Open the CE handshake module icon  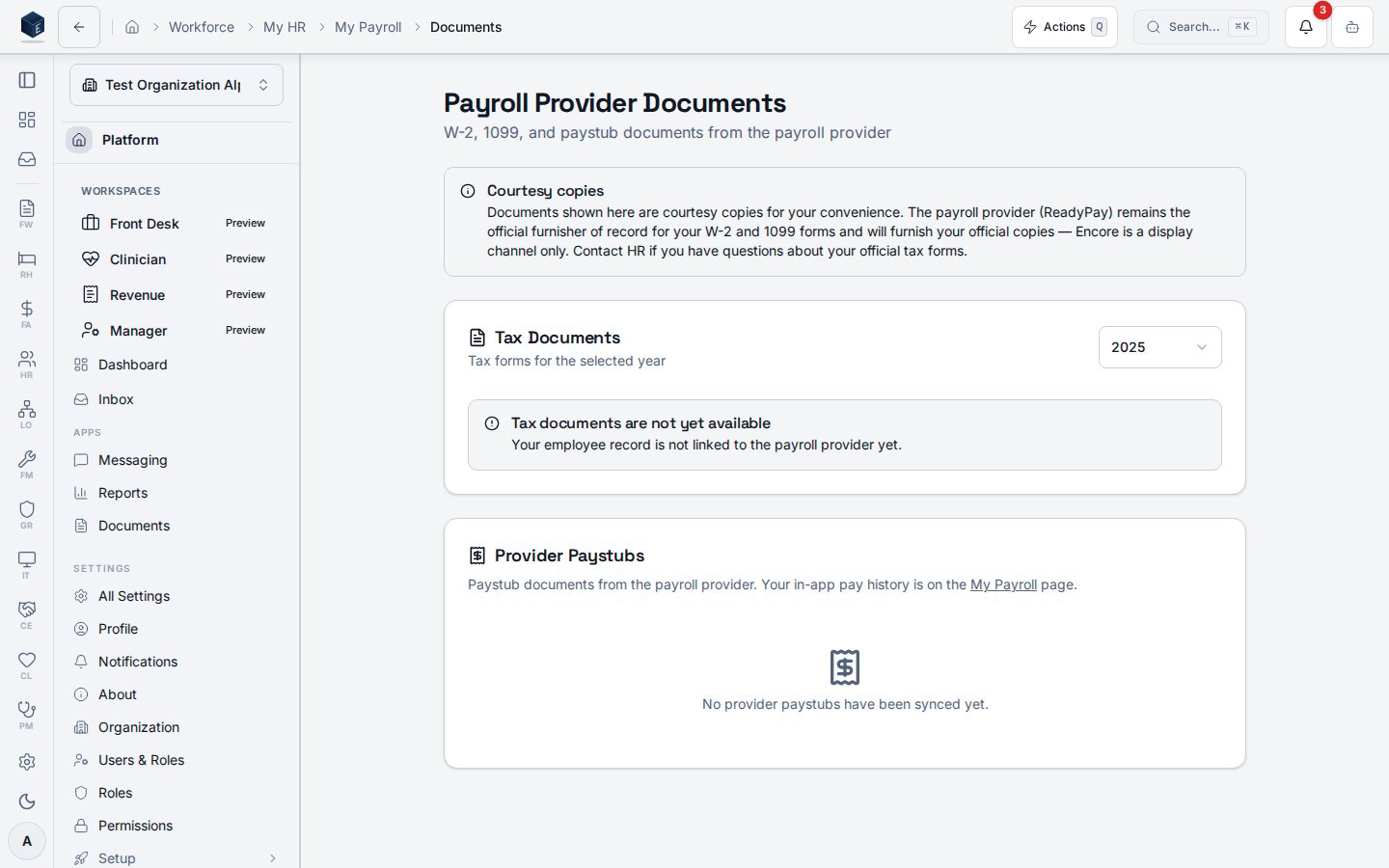point(27,614)
